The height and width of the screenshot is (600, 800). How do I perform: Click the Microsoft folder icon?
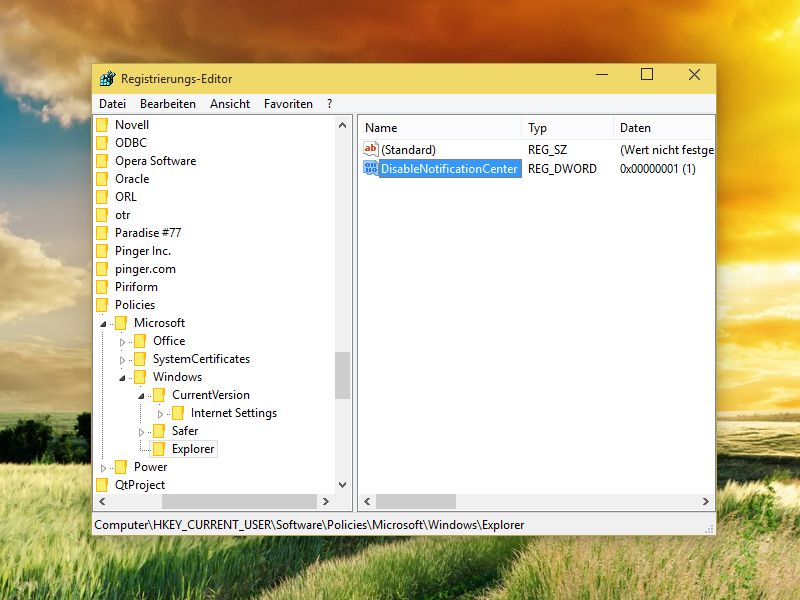[121, 323]
